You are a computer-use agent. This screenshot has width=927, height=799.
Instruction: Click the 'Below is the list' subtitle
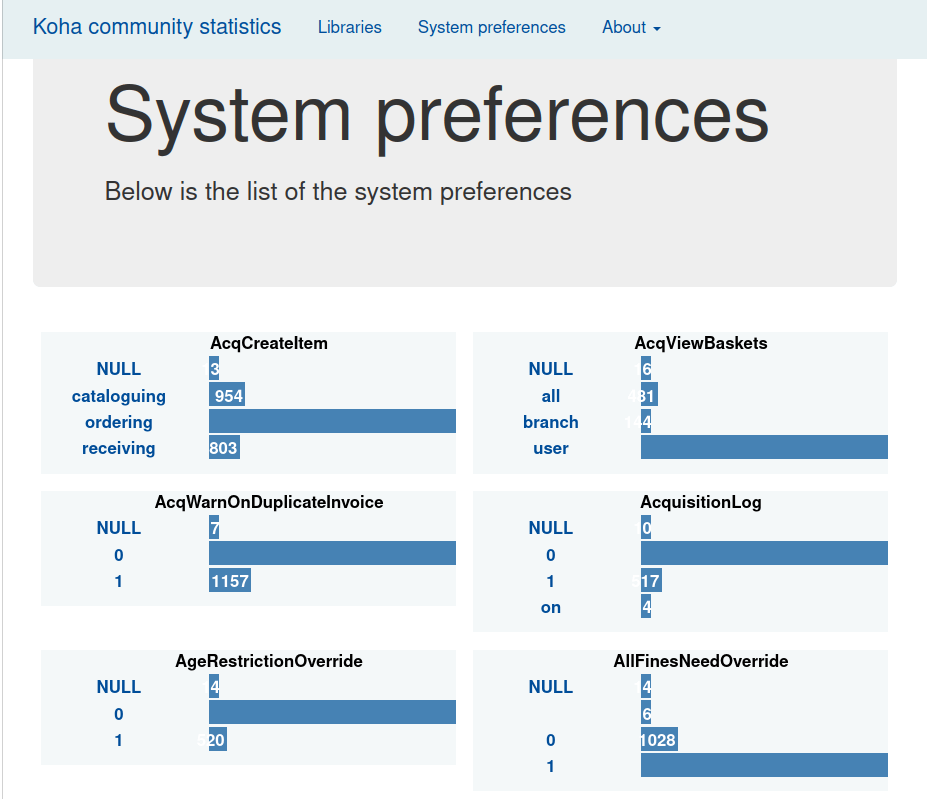(338, 192)
